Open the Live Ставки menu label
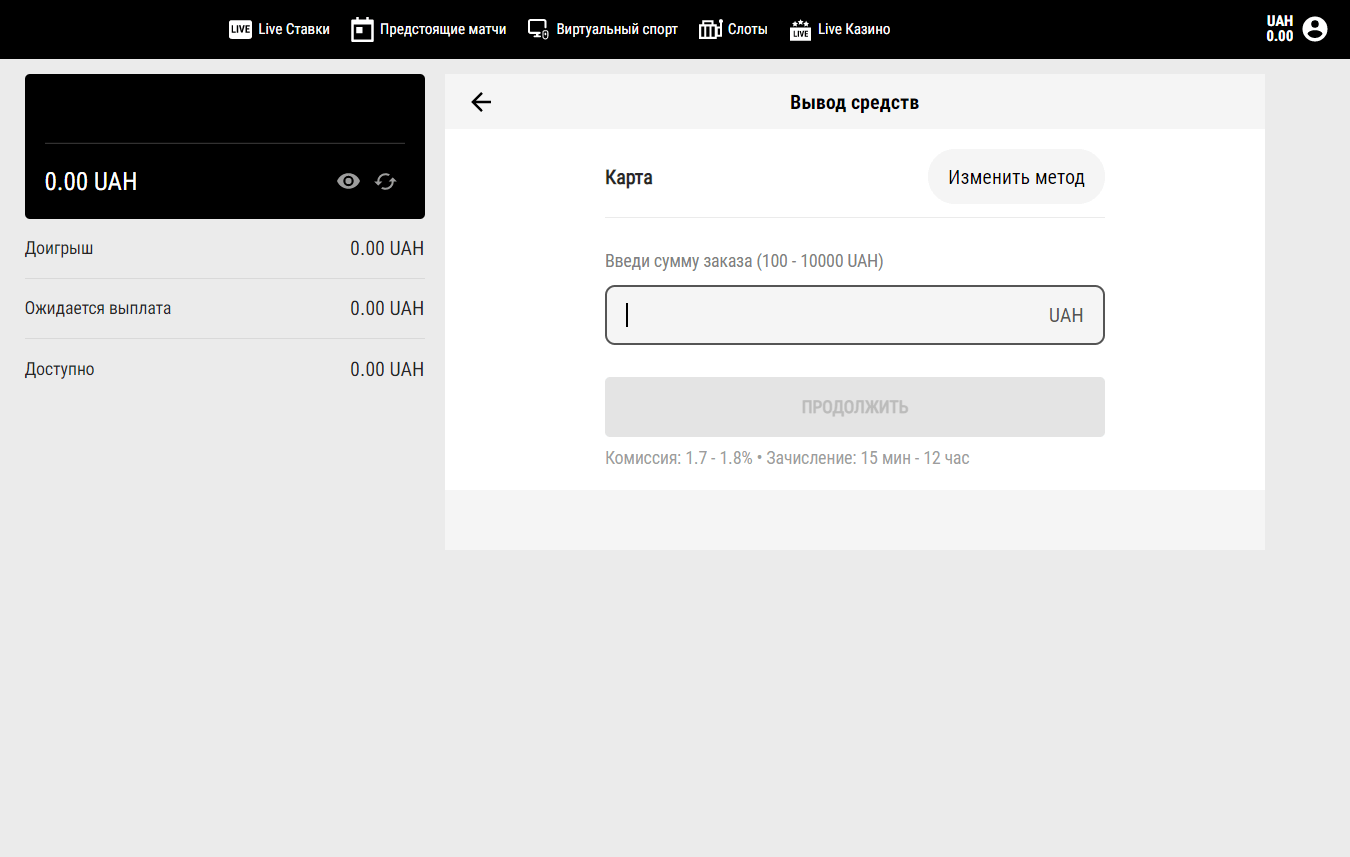Viewport: 1350px width, 857px height. click(x=293, y=30)
